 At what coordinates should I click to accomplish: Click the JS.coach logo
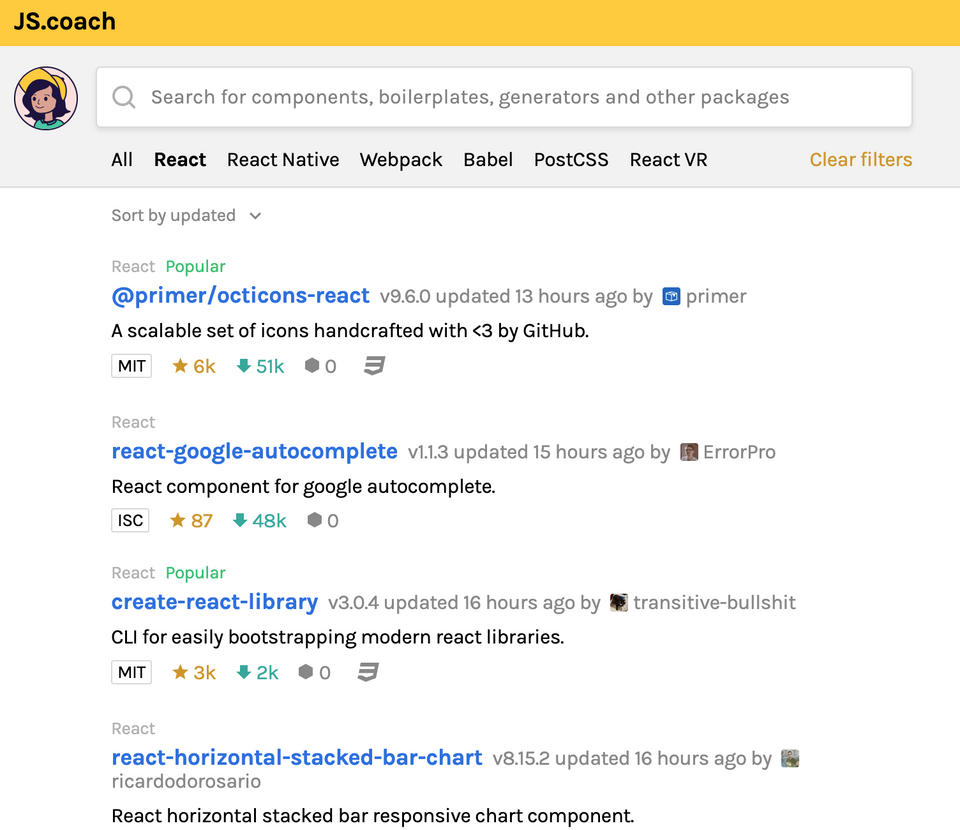point(64,21)
